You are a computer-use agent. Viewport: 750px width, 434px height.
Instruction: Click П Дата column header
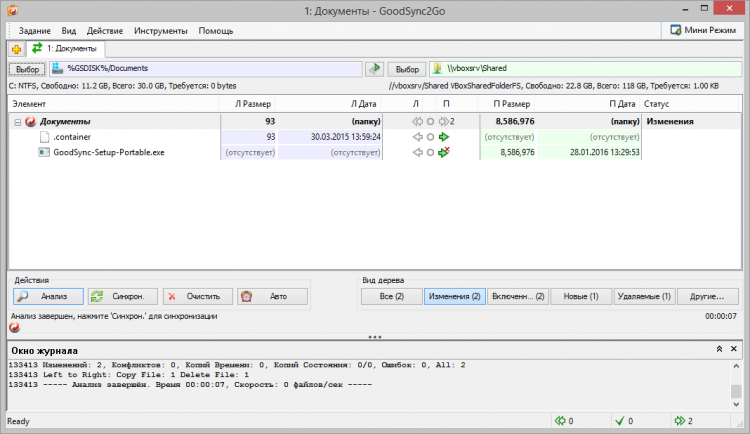[x=588, y=104]
